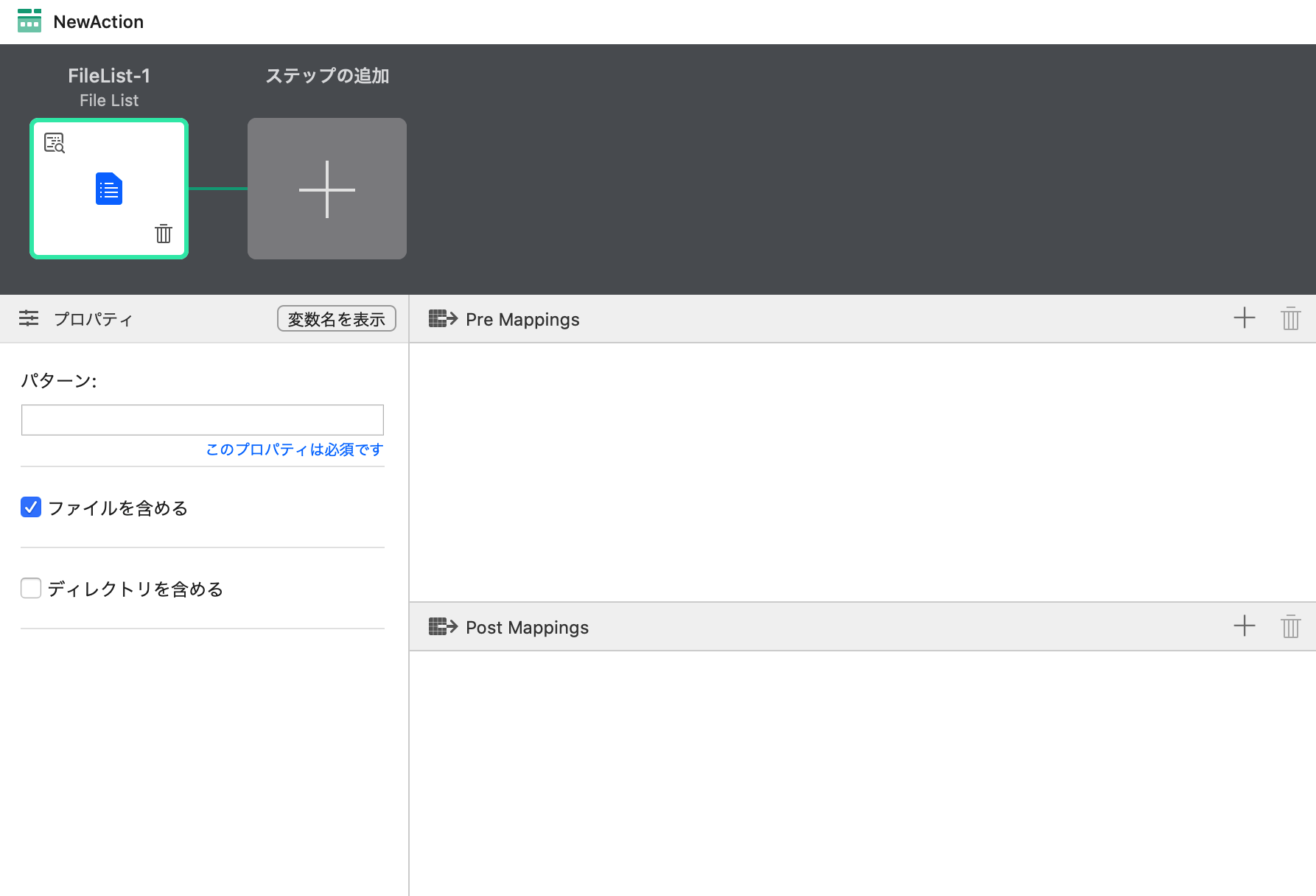Click inside the パターン input field
The image size is (1316, 896).
click(202, 419)
